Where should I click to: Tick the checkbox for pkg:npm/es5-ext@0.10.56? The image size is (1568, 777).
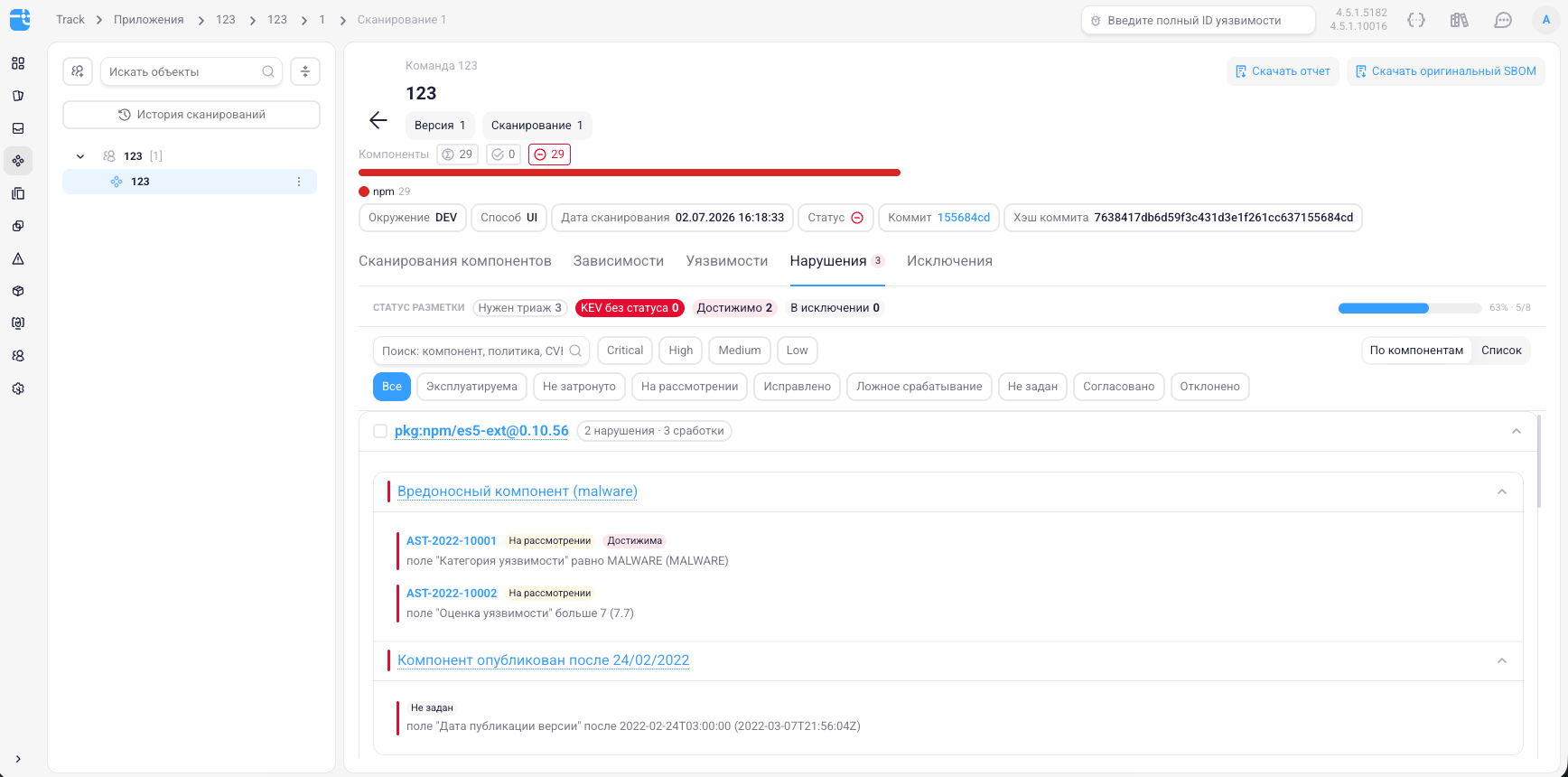tap(380, 431)
